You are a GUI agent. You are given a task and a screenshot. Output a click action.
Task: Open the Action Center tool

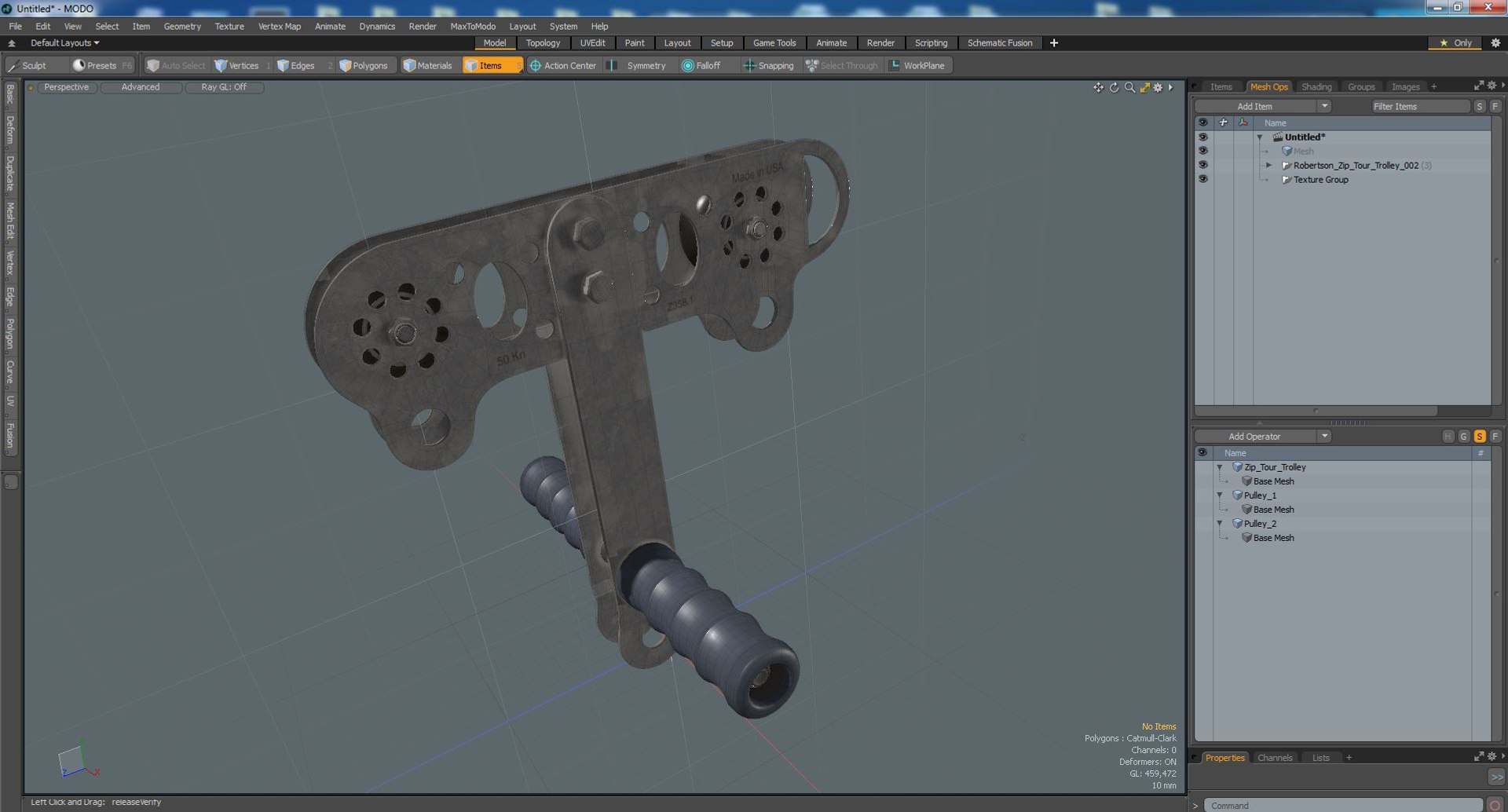point(562,65)
